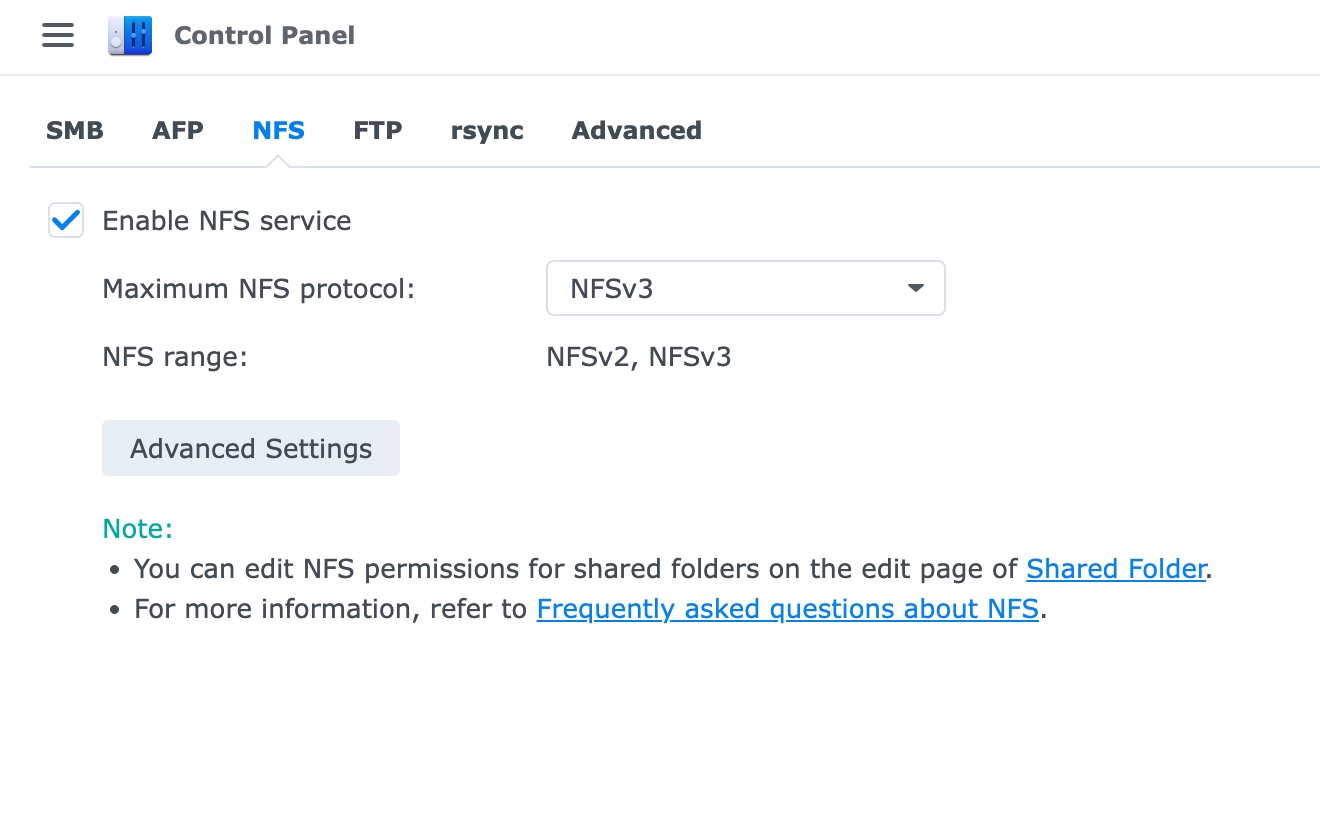Image resolution: width=1320 pixels, height=826 pixels.
Task: Click the NFSv3 dropdown arrow
Action: (x=915, y=288)
